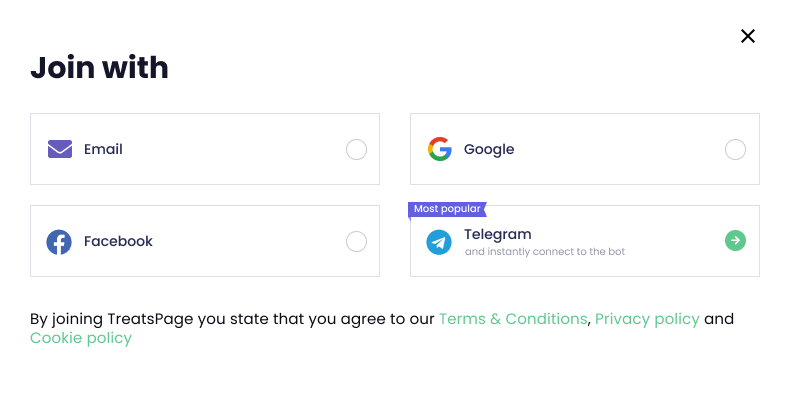This screenshot has height=399, width=790.
Task: Click the Google 'G' logo icon
Action: coord(439,149)
